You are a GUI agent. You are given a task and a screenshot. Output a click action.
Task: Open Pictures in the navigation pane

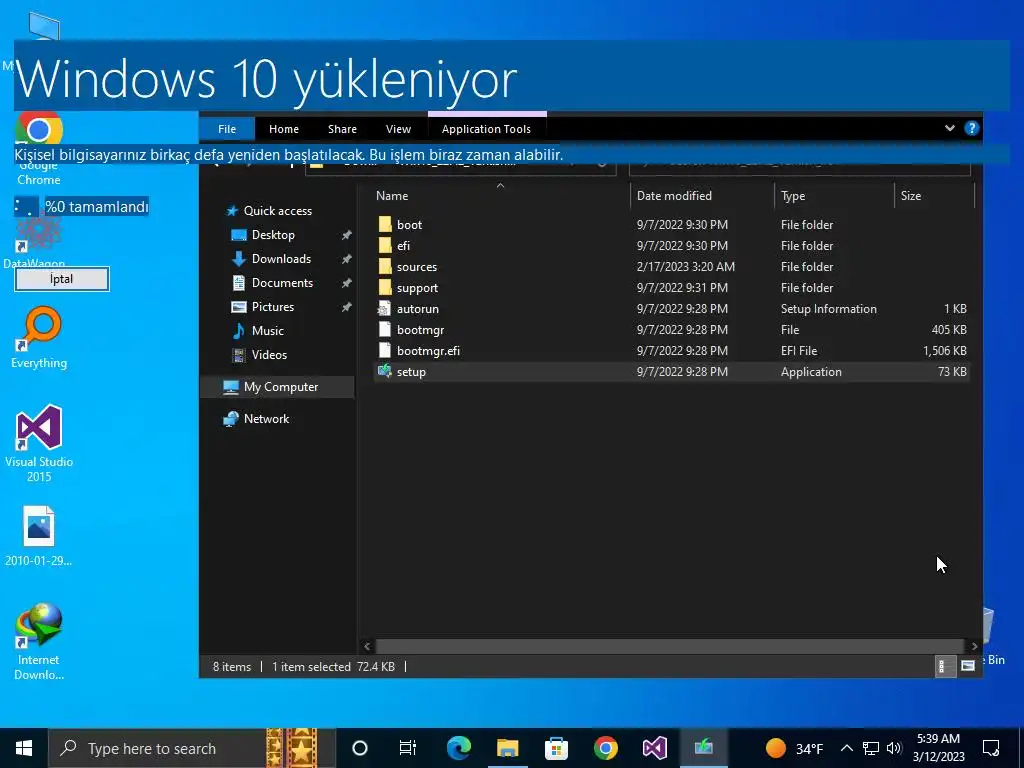tap(272, 307)
